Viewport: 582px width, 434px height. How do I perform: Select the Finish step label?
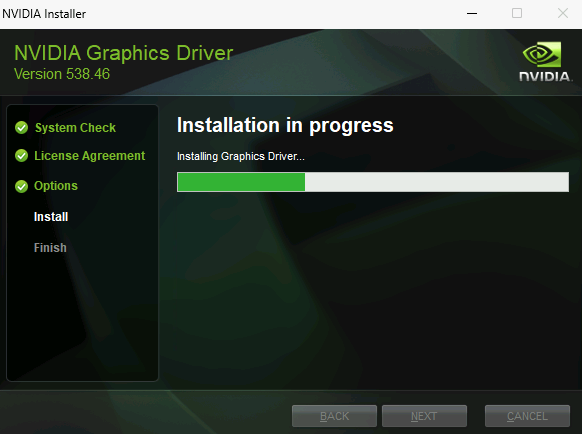[x=50, y=248]
